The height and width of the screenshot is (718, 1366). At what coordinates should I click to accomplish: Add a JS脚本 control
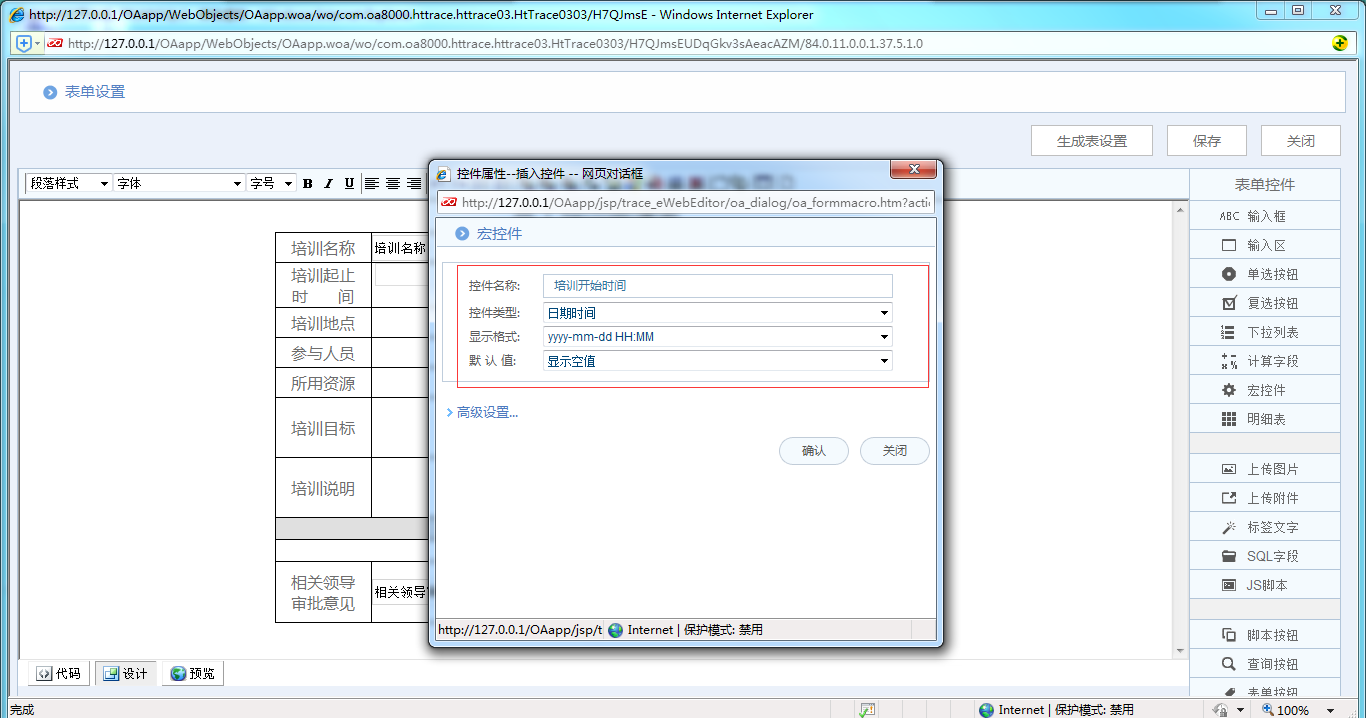click(1264, 584)
